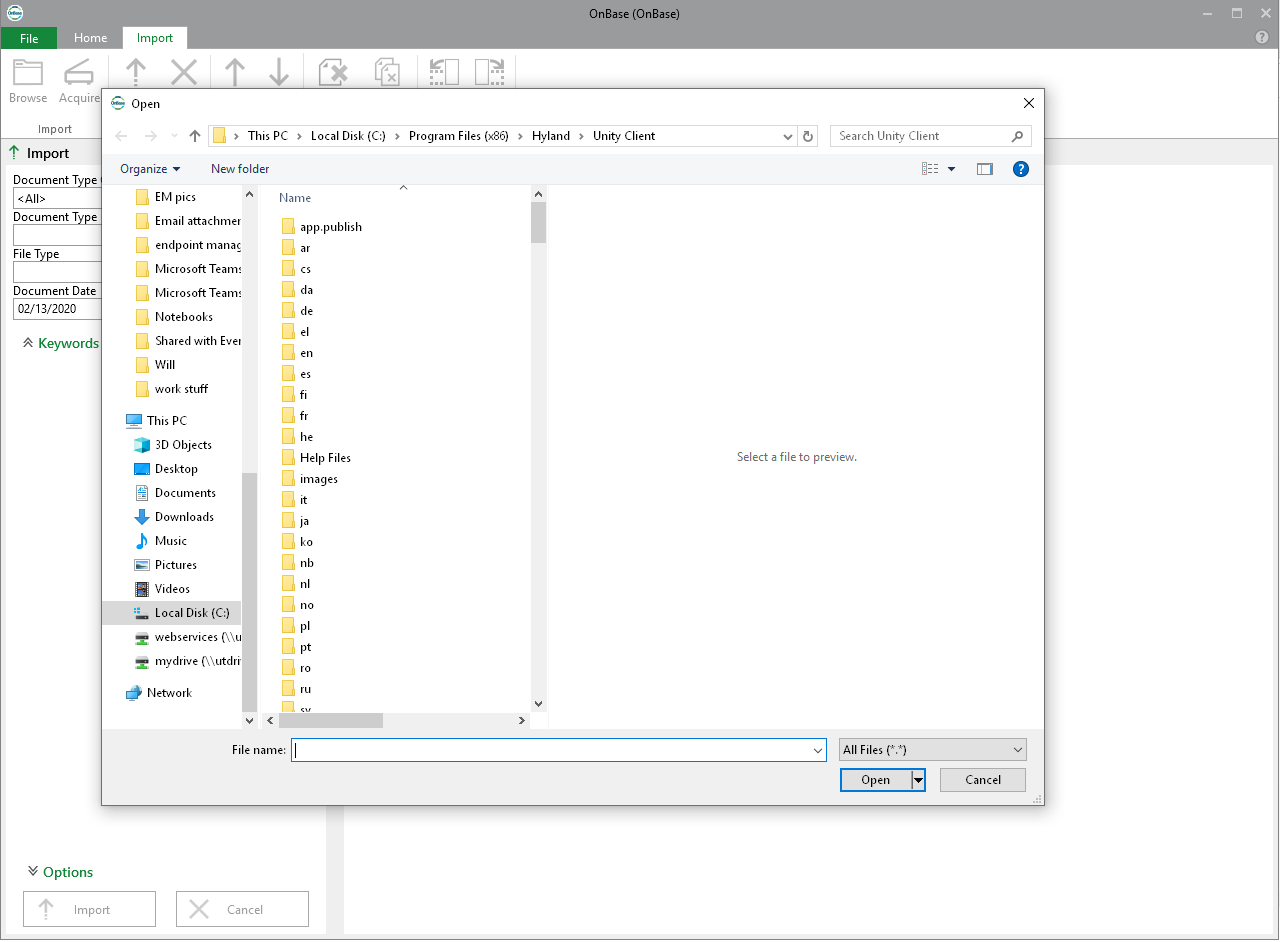Click the file list vertical scrollbar thumb
This screenshot has height=942, width=1280.
pos(539,223)
